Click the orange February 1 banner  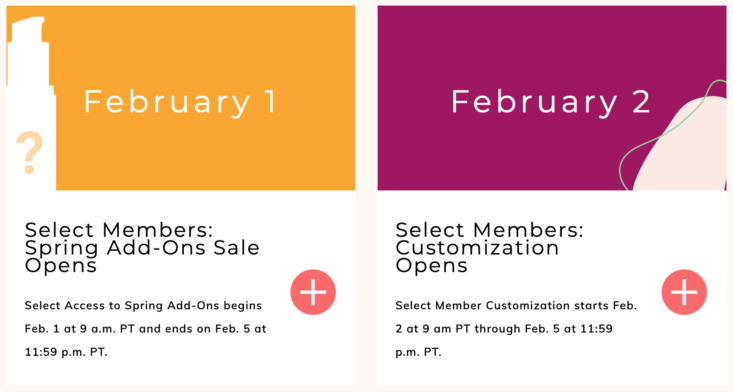coord(181,98)
